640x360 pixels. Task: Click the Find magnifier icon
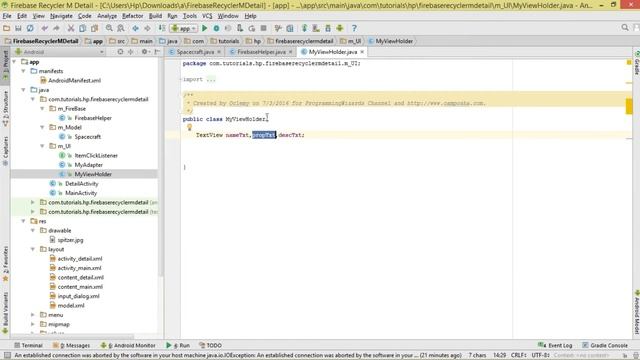[x=109, y=28]
